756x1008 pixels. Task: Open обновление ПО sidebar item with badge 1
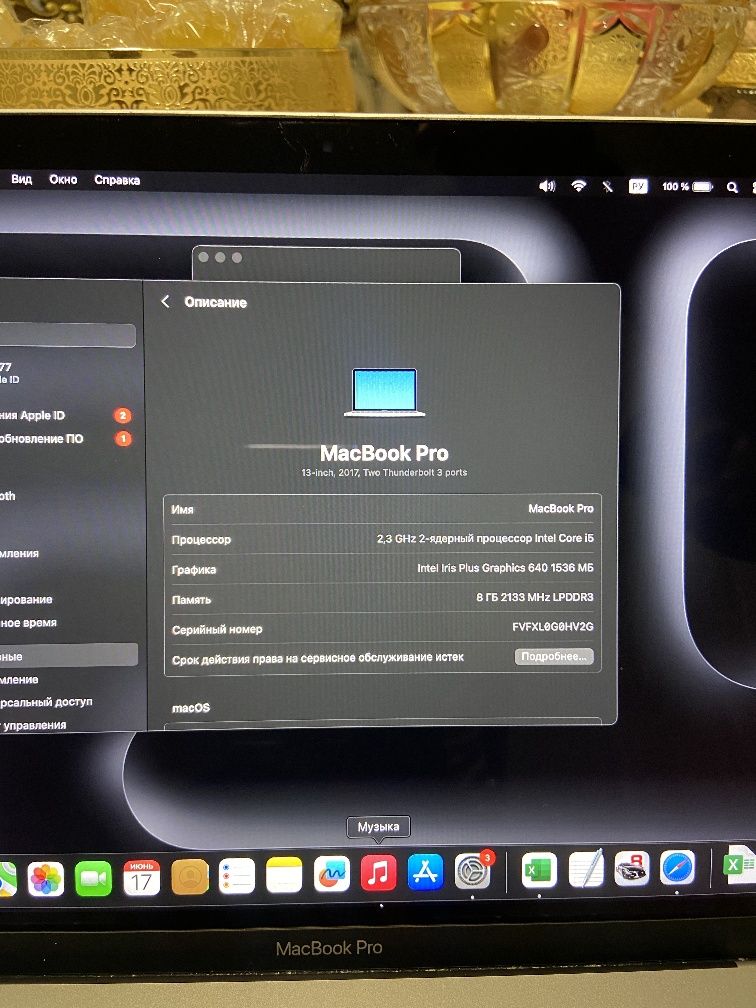tap(68, 438)
